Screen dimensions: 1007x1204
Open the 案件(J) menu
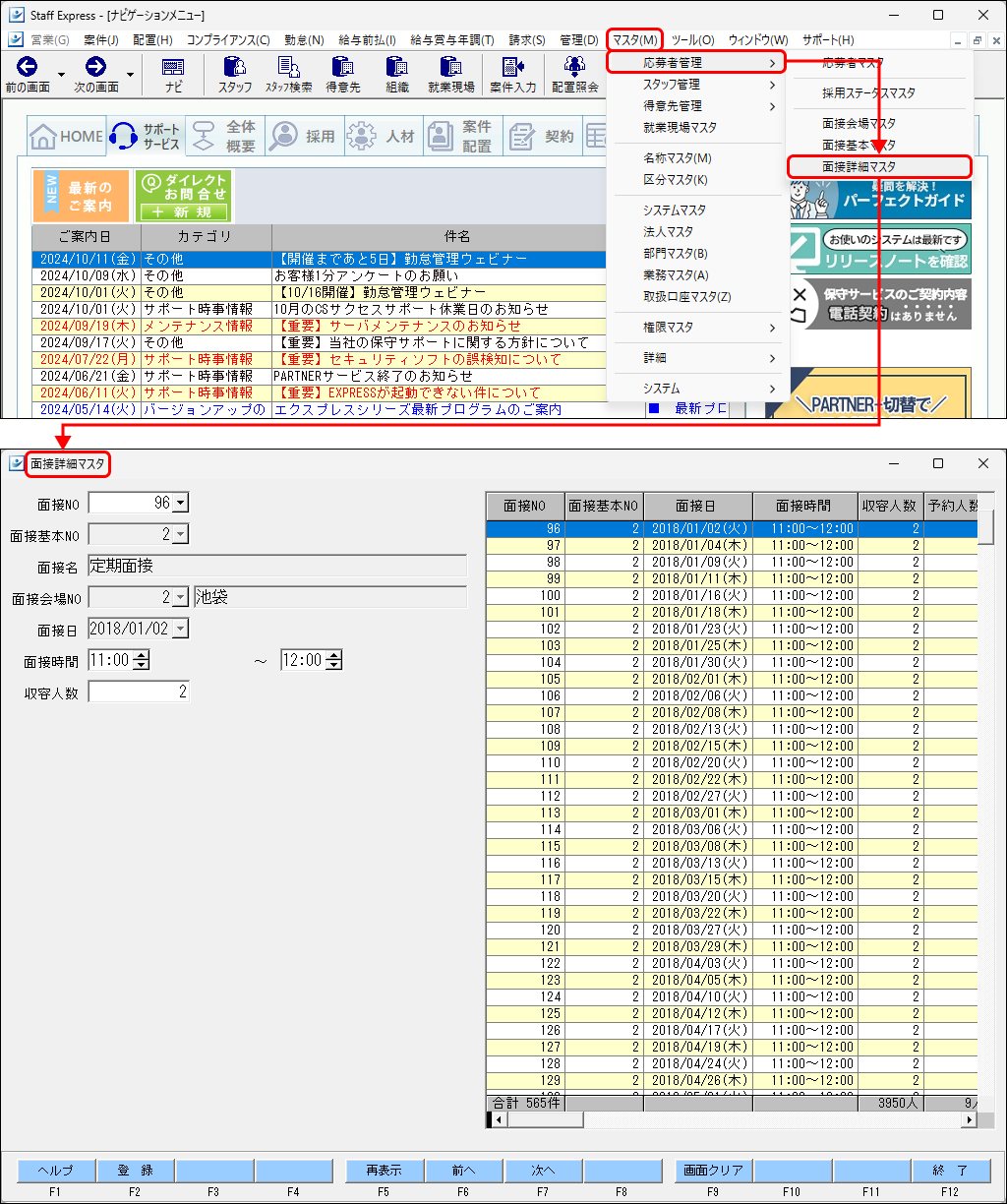pyautogui.click(x=101, y=39)
